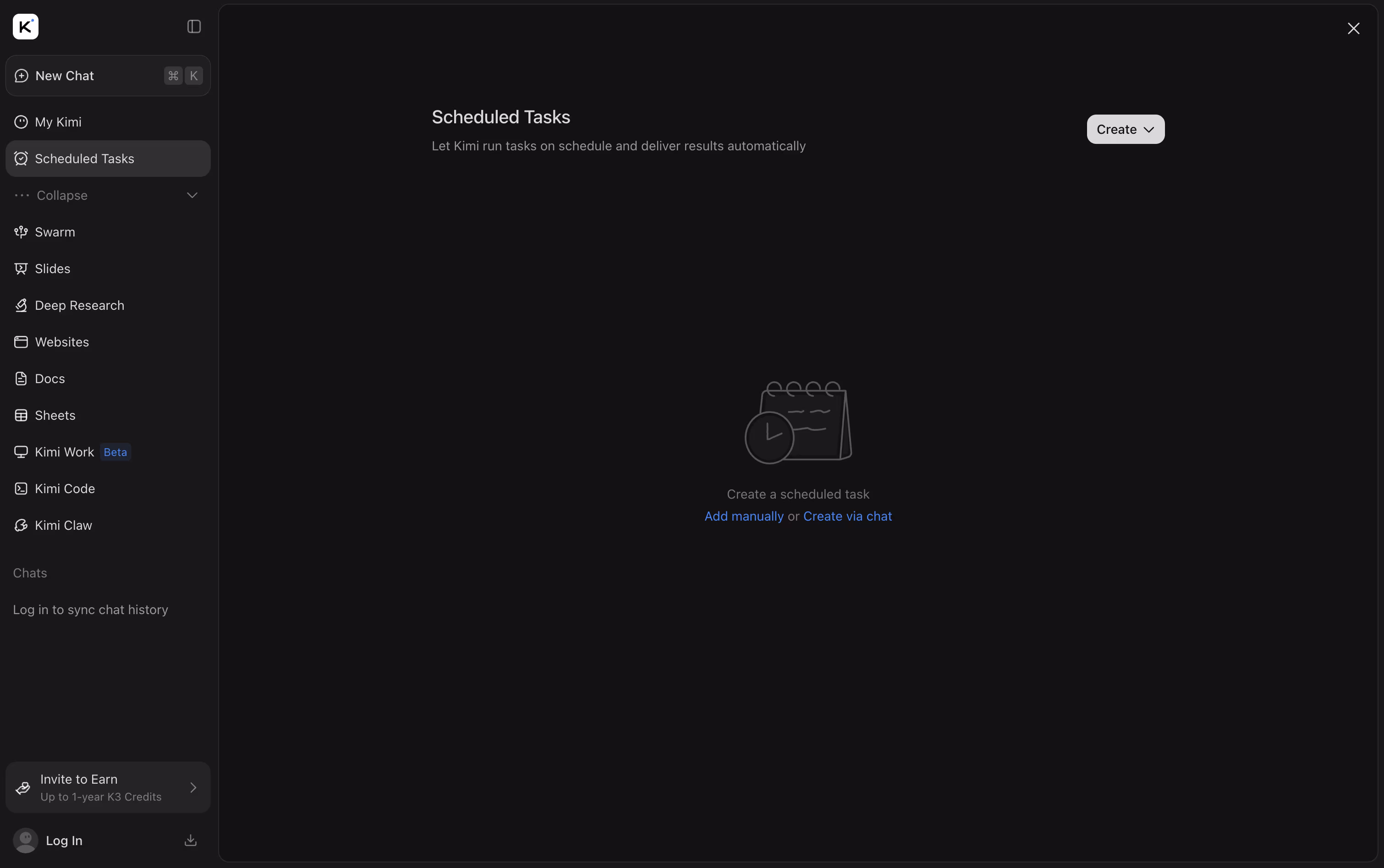Collapse the sidebar tools list chevron
This screenshot has height=868, width=1384.
pyautogui.click(x=192, y=195)
